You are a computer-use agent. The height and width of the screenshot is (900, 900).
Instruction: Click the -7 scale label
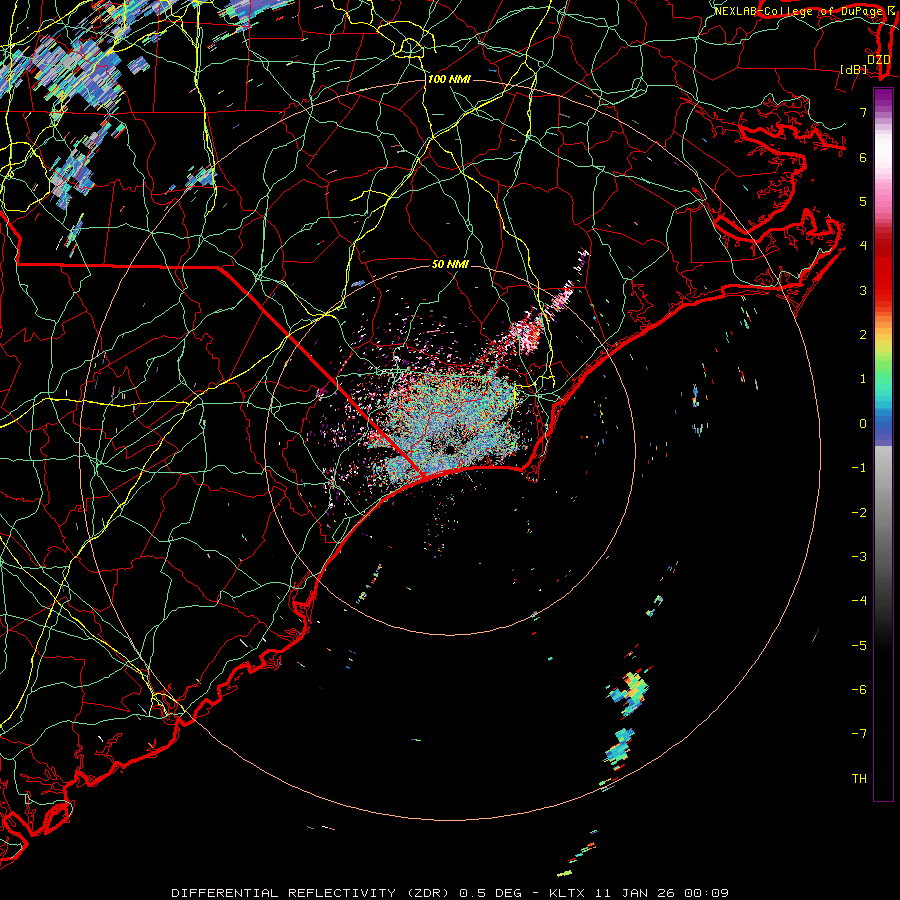[859, 734]
